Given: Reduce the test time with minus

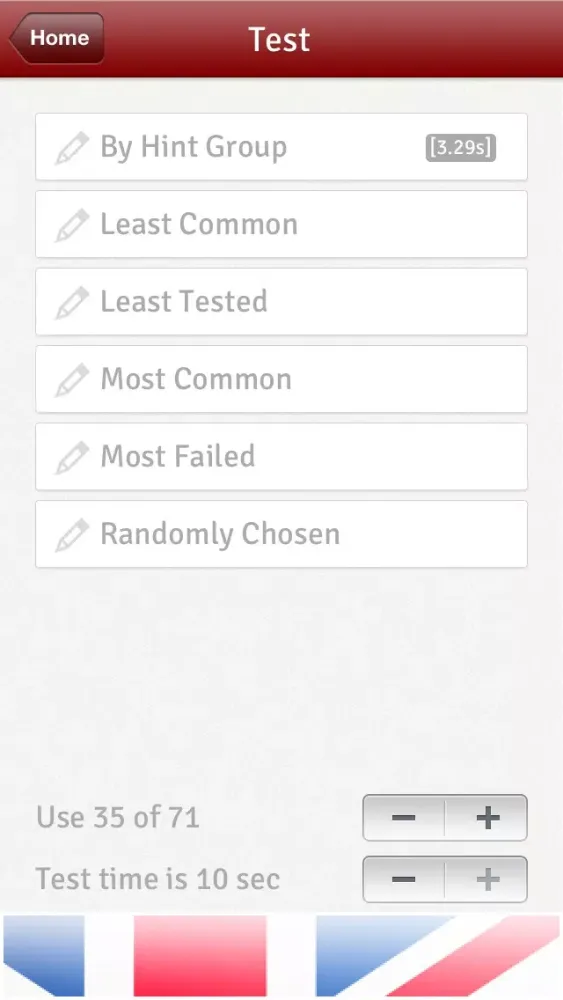Looking at the screenshot, I should pyautogui.click(x=404, y=879).
